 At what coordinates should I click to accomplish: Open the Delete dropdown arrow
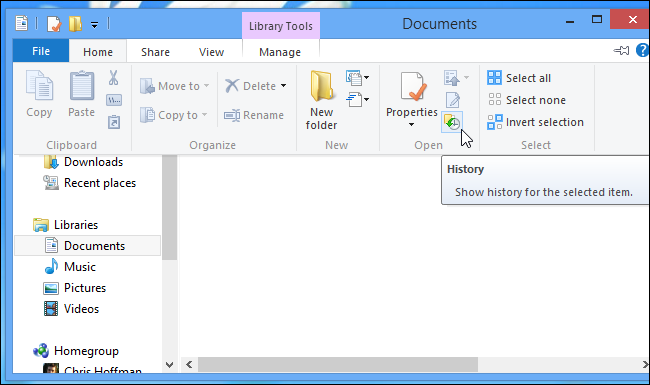pos(284,86)
